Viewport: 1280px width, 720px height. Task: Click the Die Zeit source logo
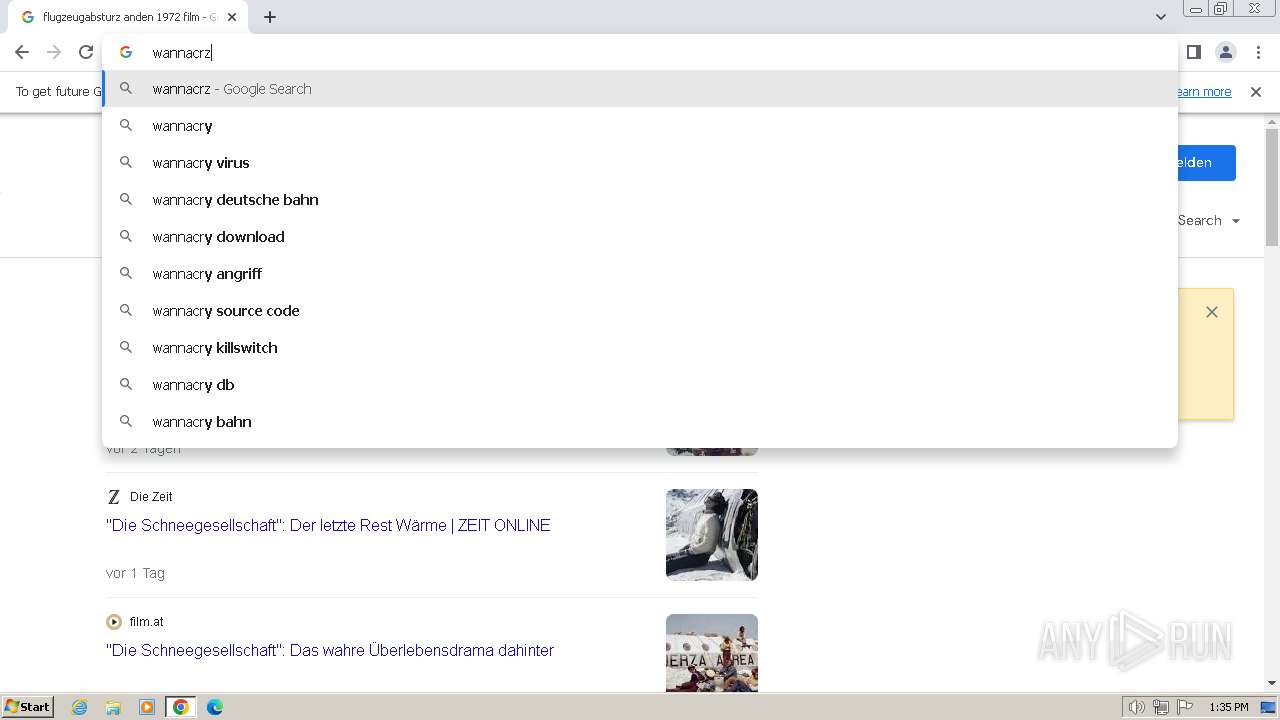point(114,497)
